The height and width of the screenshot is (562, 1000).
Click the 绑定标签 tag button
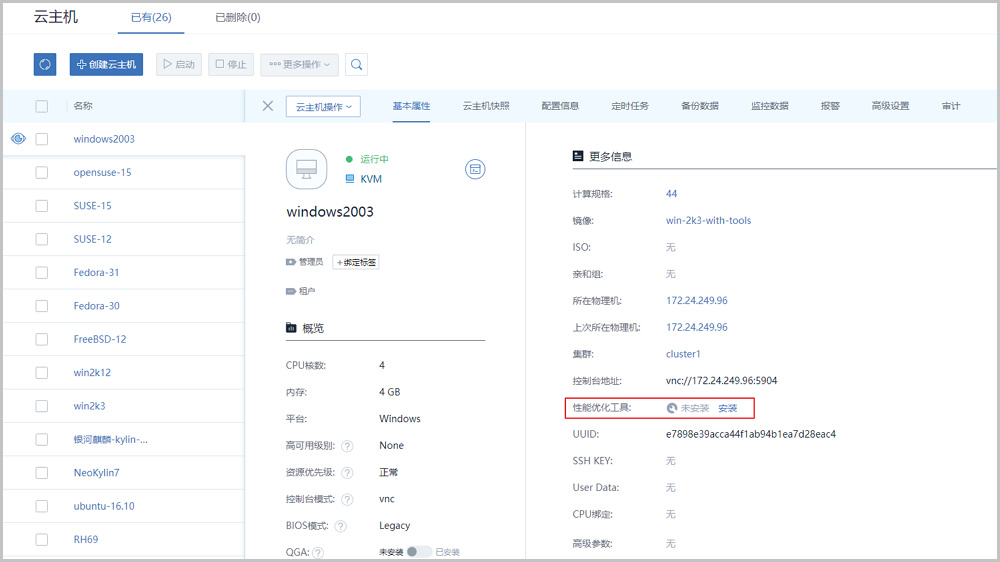coord(355,262)
